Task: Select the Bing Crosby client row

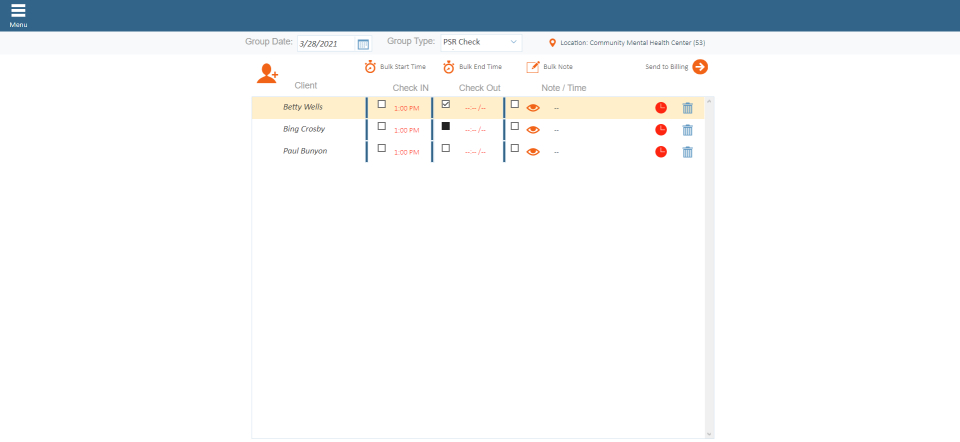Action: point(304,129)
